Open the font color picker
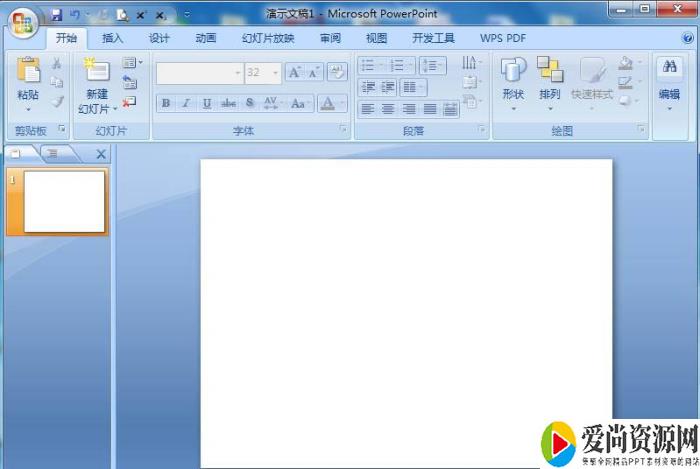Screen dimensions: 700x469 click(328, 104)
